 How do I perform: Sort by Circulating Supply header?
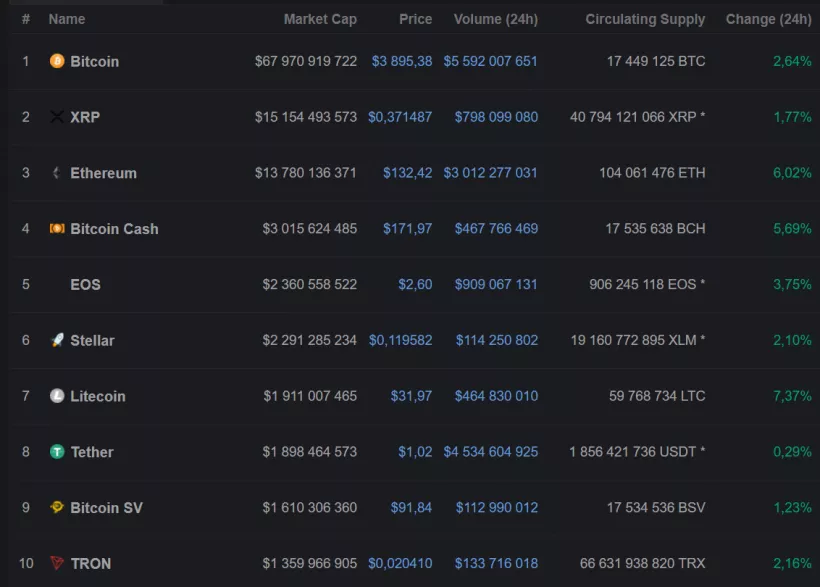(645, 19)
